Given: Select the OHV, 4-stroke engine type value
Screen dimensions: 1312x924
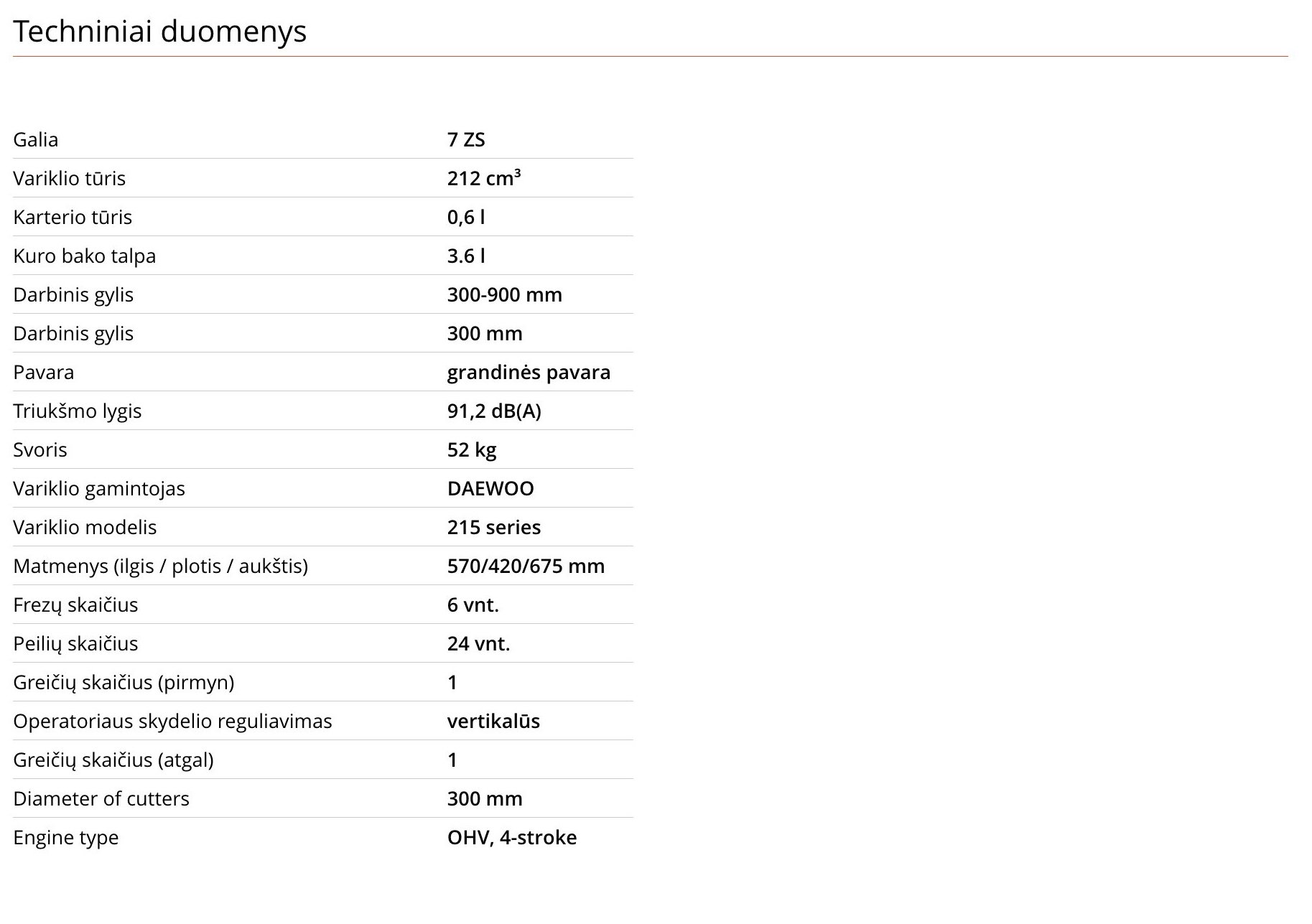Looking at the screenshot, I should coord(512,837).
